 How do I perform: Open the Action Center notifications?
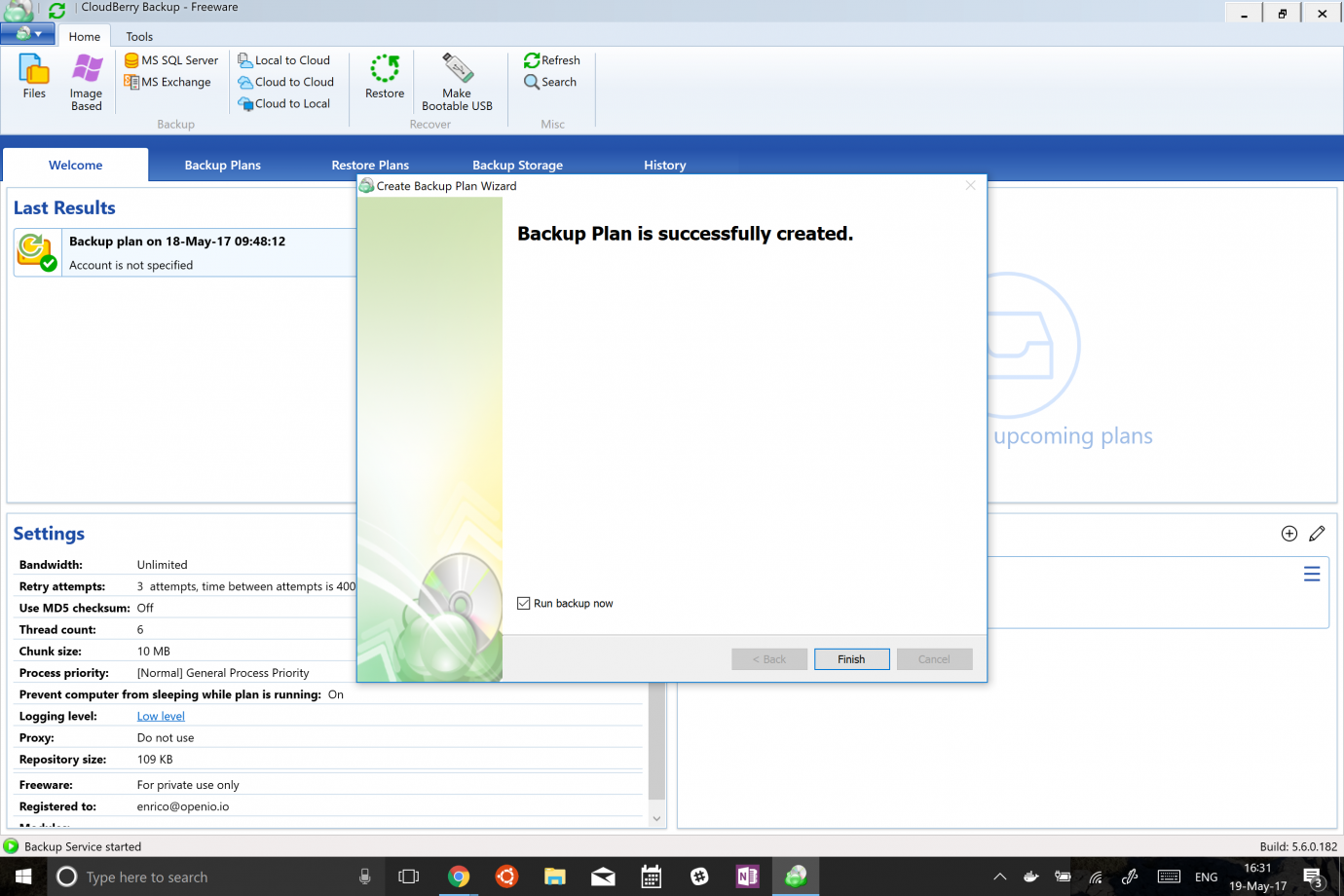pyautogui.click(x=1313, y=877)
